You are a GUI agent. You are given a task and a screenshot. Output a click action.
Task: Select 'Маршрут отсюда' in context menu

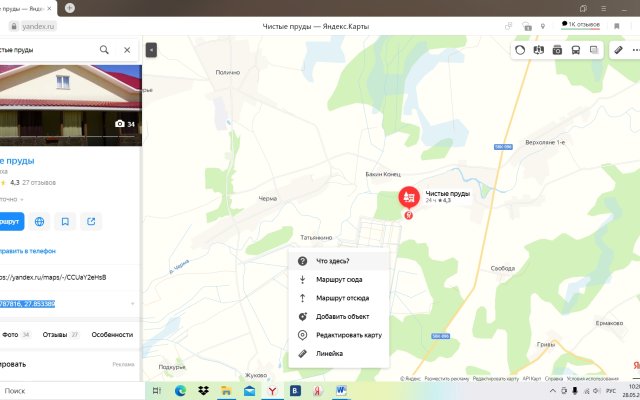(x=342, y=298)
